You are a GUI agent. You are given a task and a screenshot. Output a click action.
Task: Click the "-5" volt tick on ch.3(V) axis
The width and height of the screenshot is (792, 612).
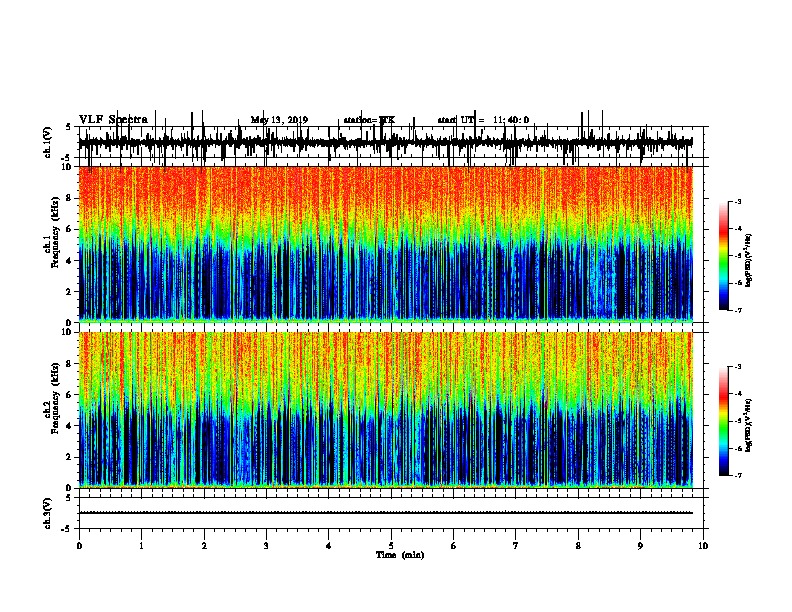click(68, 529)
